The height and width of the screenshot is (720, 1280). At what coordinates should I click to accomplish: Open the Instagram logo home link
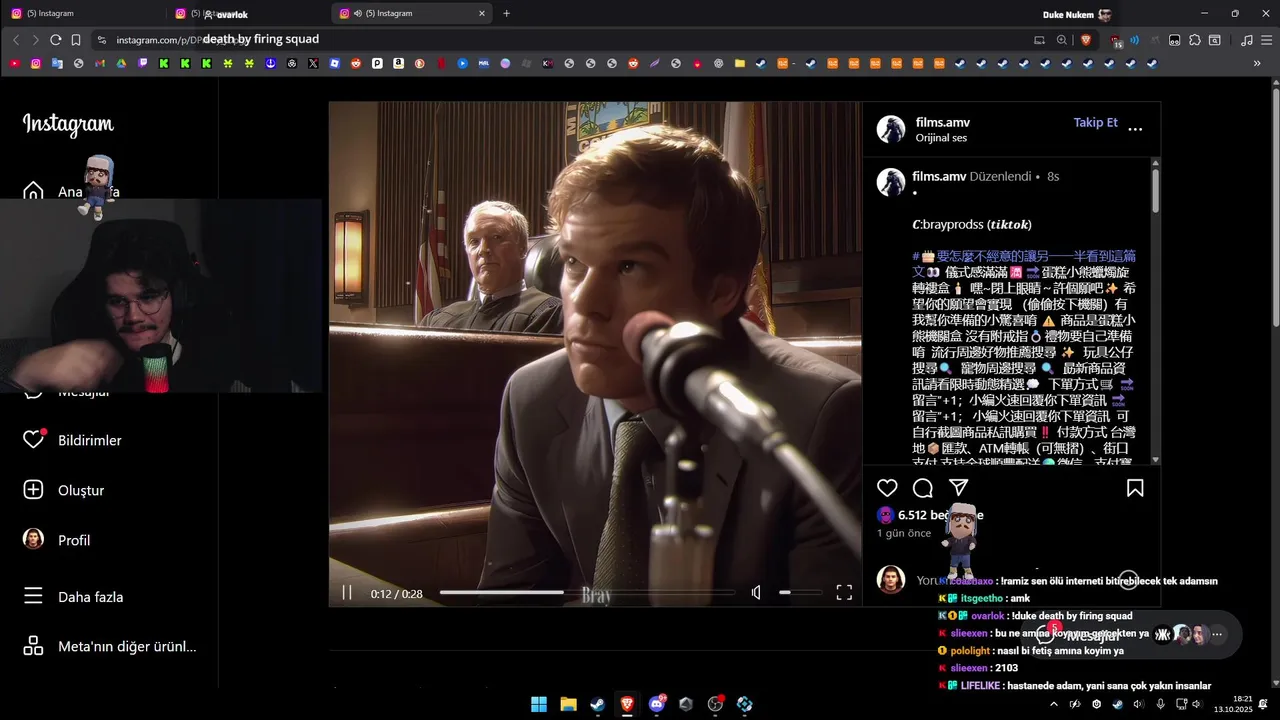tap(68, 124)
